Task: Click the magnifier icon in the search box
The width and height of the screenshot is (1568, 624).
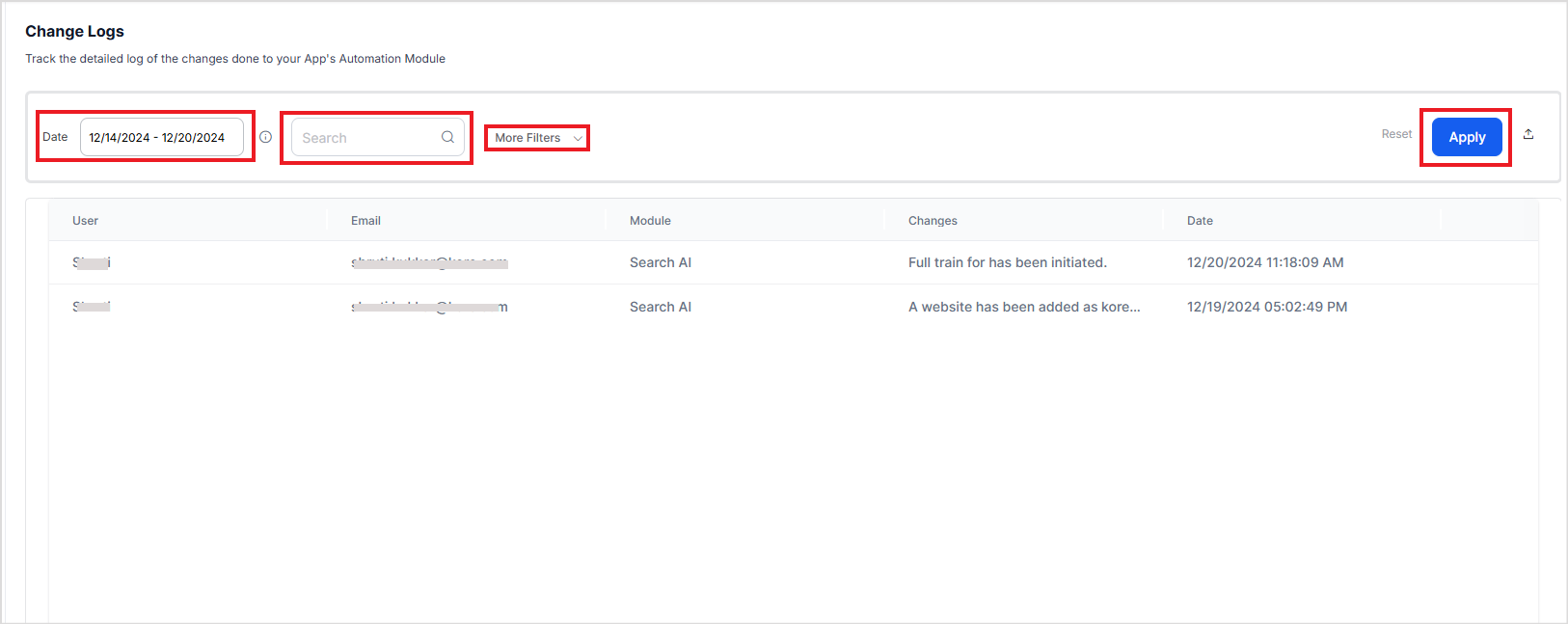Action: (x=447, y=137)
